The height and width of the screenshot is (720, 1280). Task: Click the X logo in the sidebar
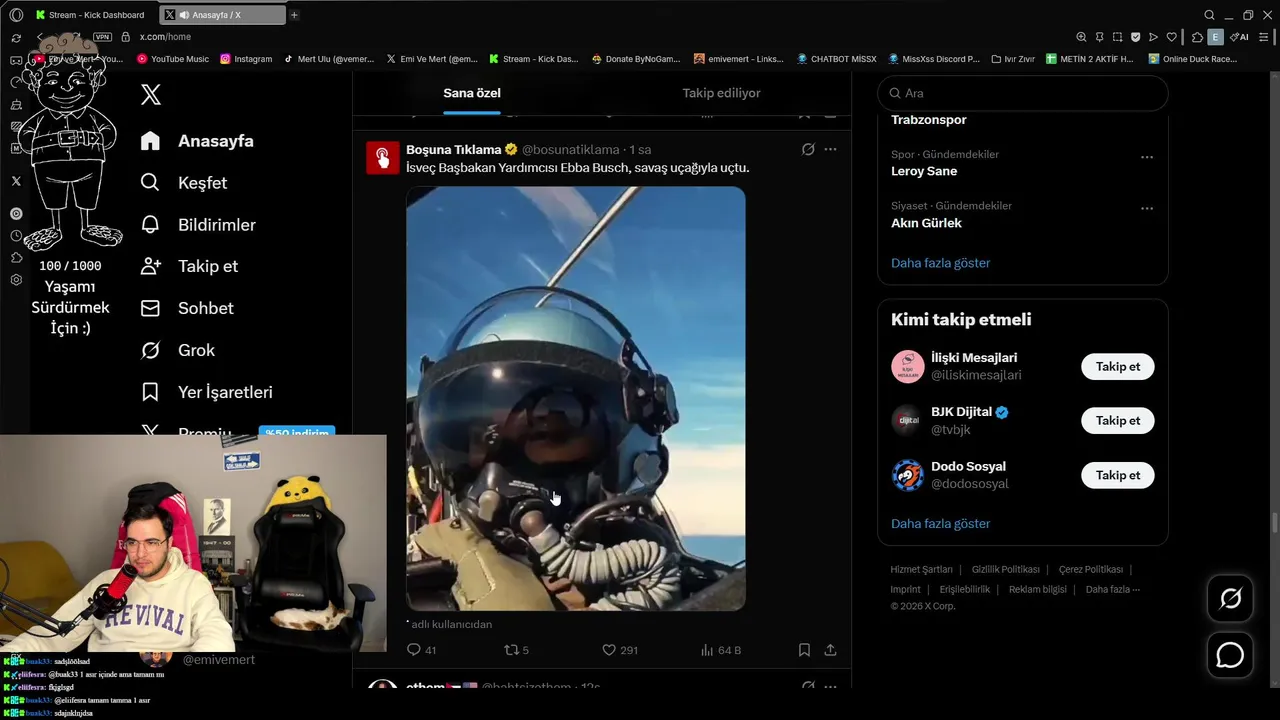point(151,95)
